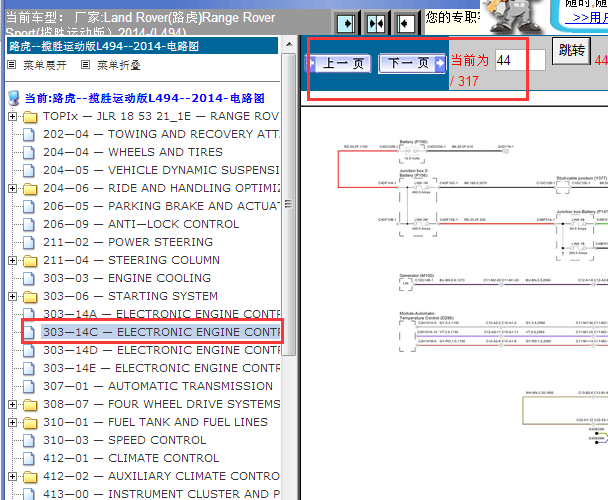Click the 当前:路虎--揽胜运动版L494 root link
The height and width of the screenshot is (500, 608).
pyautogui.click(x=145, y=98)
